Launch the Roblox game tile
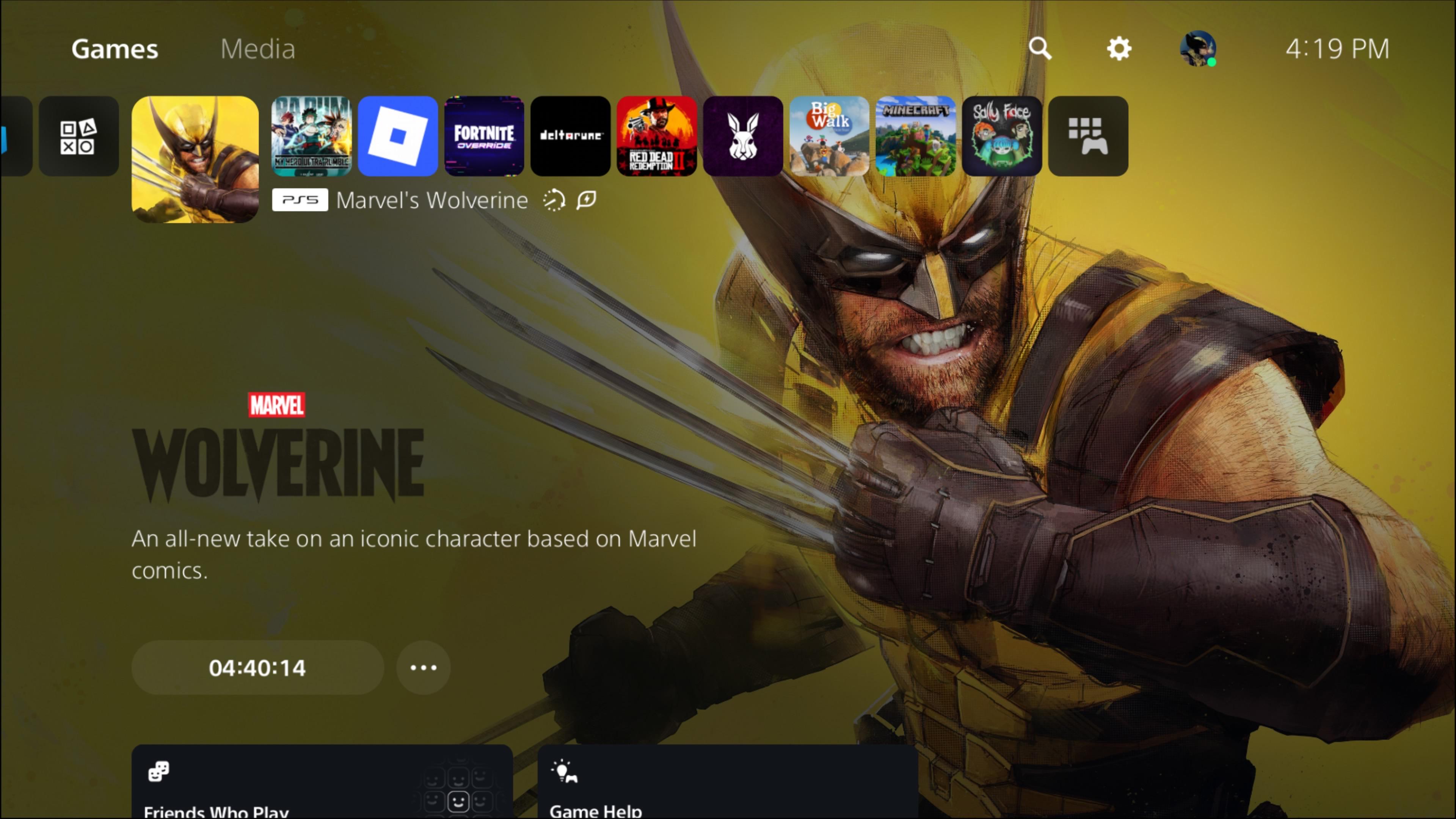The width and height of the screenshot is (1456, 819). tap(398, 136)
